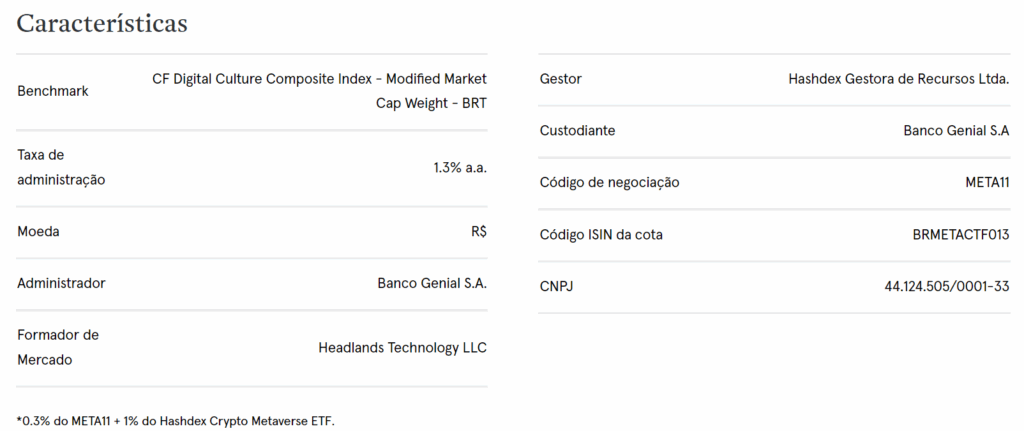Screen dimensions: 1024x431
Task: Select Banco Genial S.A. in the Administrador row
Action: tap(432, 283)
